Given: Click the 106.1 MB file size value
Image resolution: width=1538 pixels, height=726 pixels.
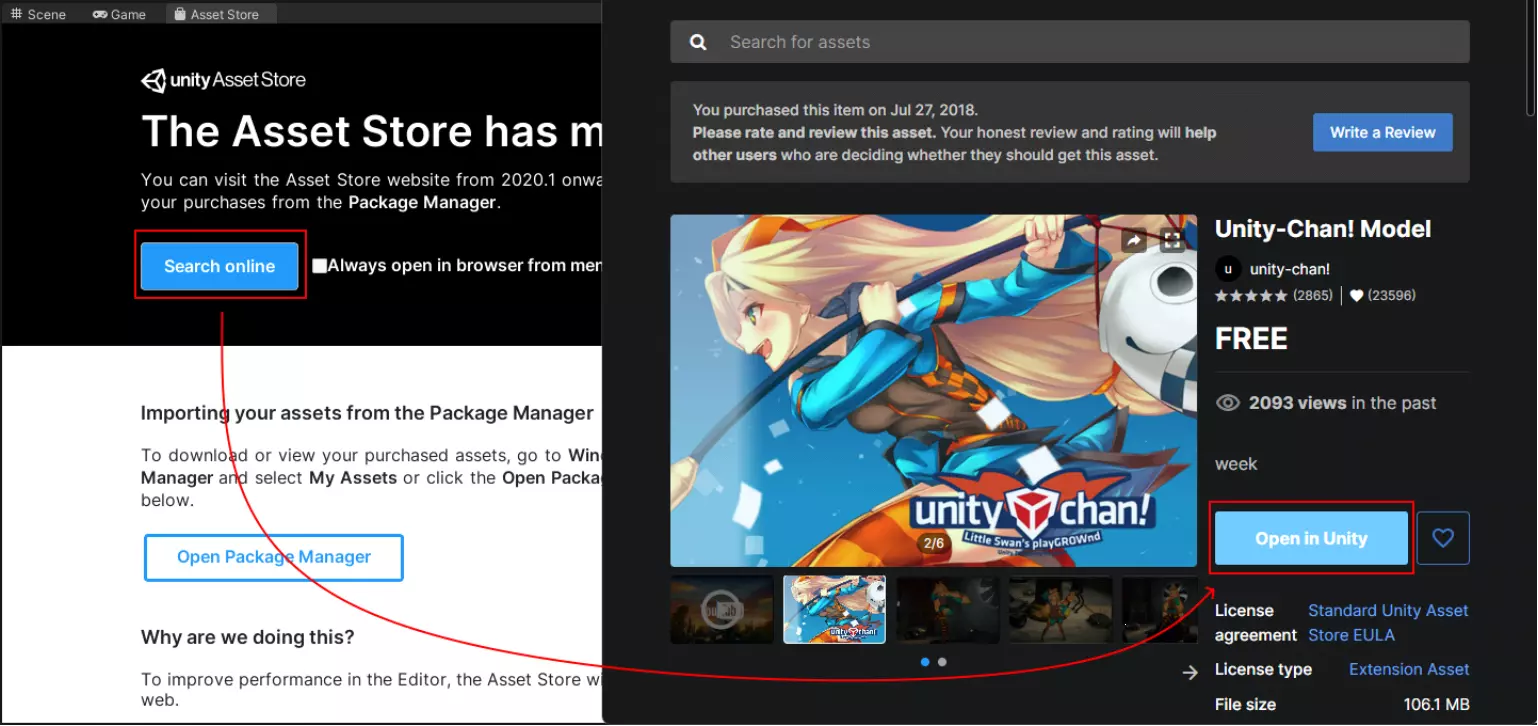Looking at the screenshot, I should tap(1437, 705).
